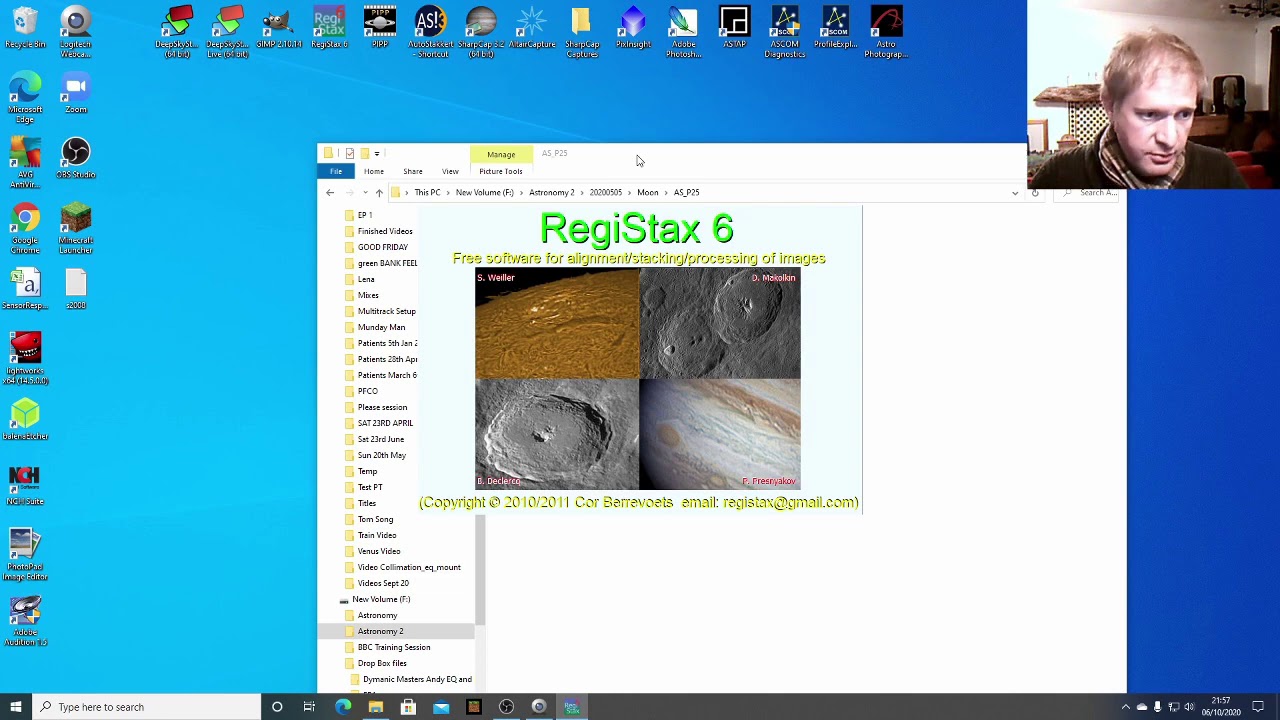Open the Picture Tools ribbon tab

click(x=500, y=172)
